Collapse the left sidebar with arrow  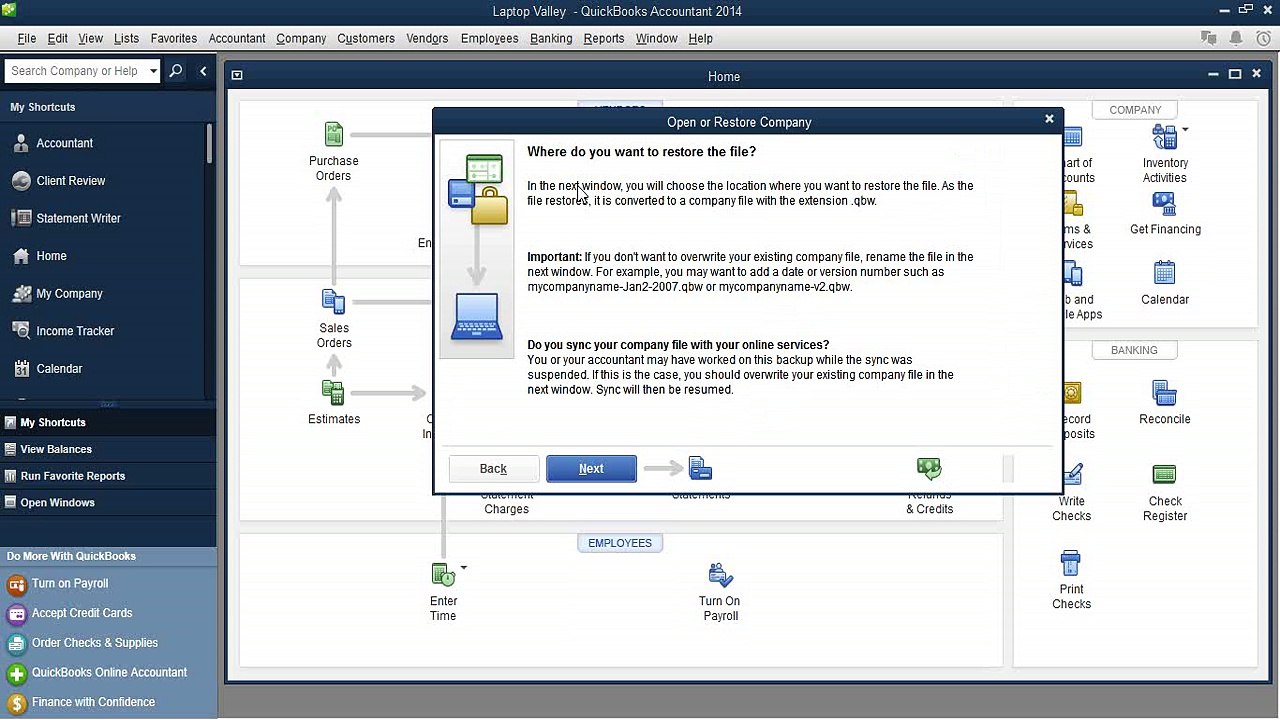point(203,71)
